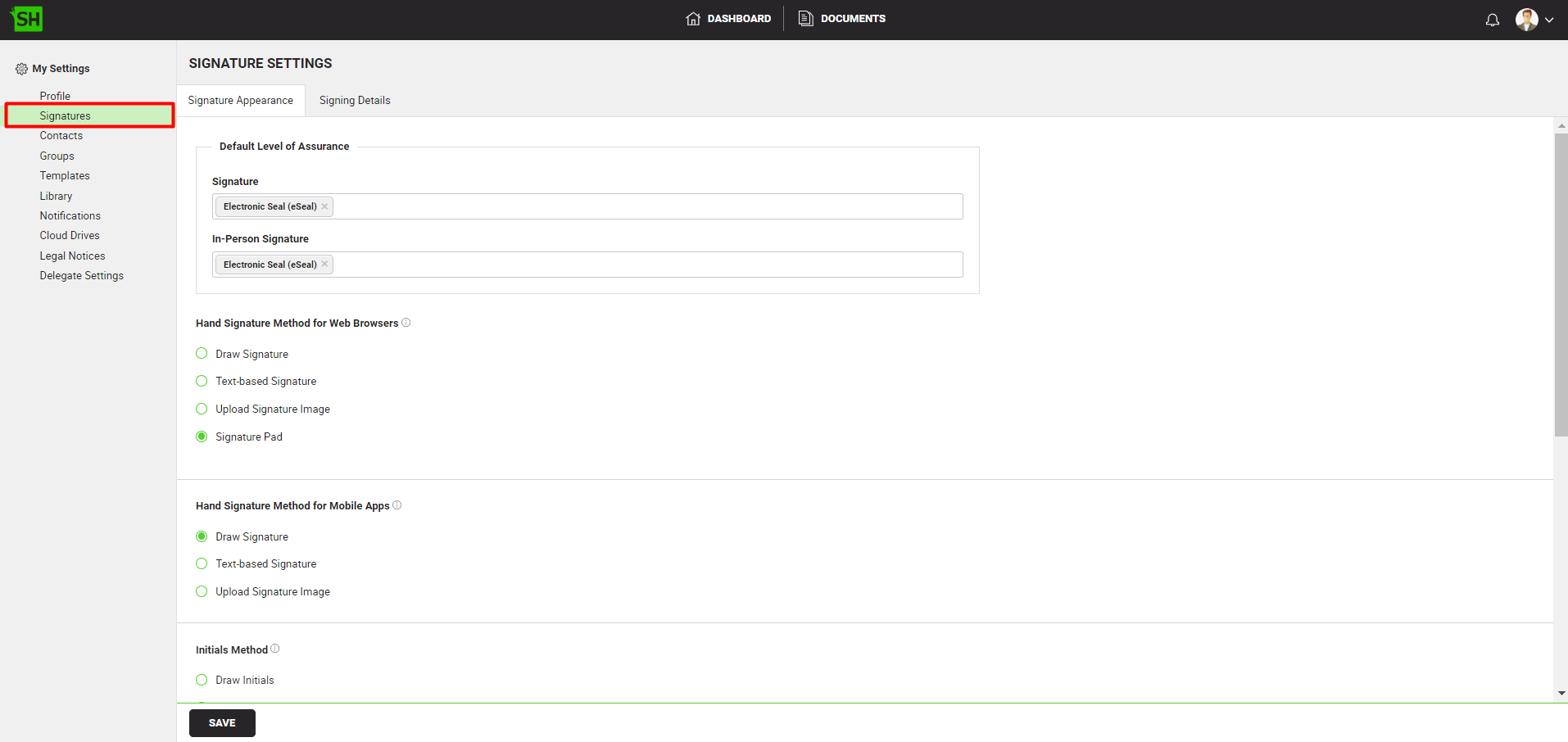The image size is (1568, 742).
Task: Select Draw Signature for Web Browsers
Action: pyautogui.click(x=202, y=354)
